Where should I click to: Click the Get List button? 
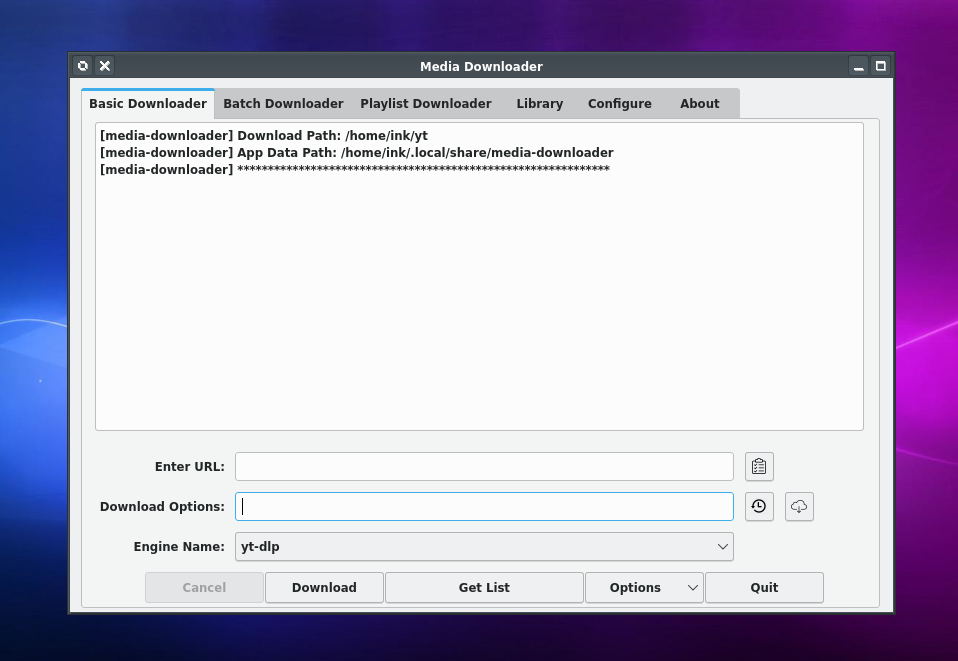coord(484,588)
